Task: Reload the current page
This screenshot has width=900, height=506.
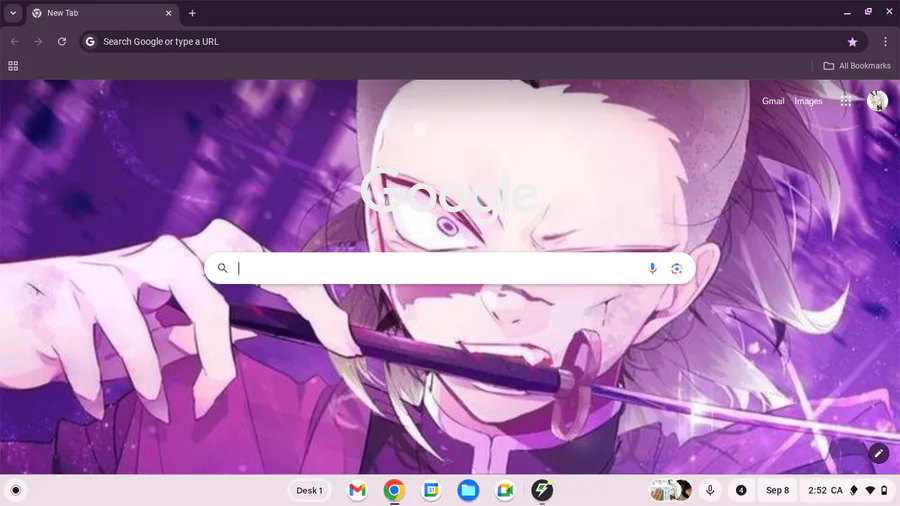Action: click(62, 41)
